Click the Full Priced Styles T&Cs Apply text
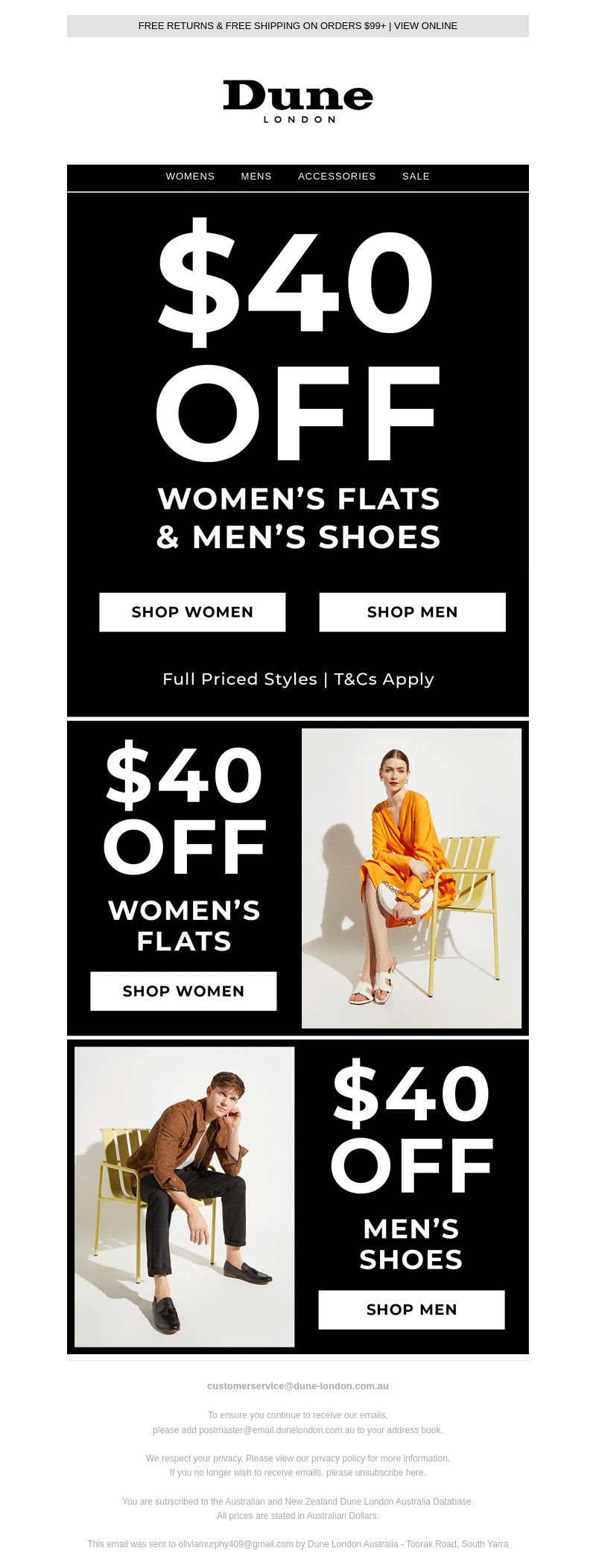The height and width of the screenshot is (1568, 596). coord(298,679)
